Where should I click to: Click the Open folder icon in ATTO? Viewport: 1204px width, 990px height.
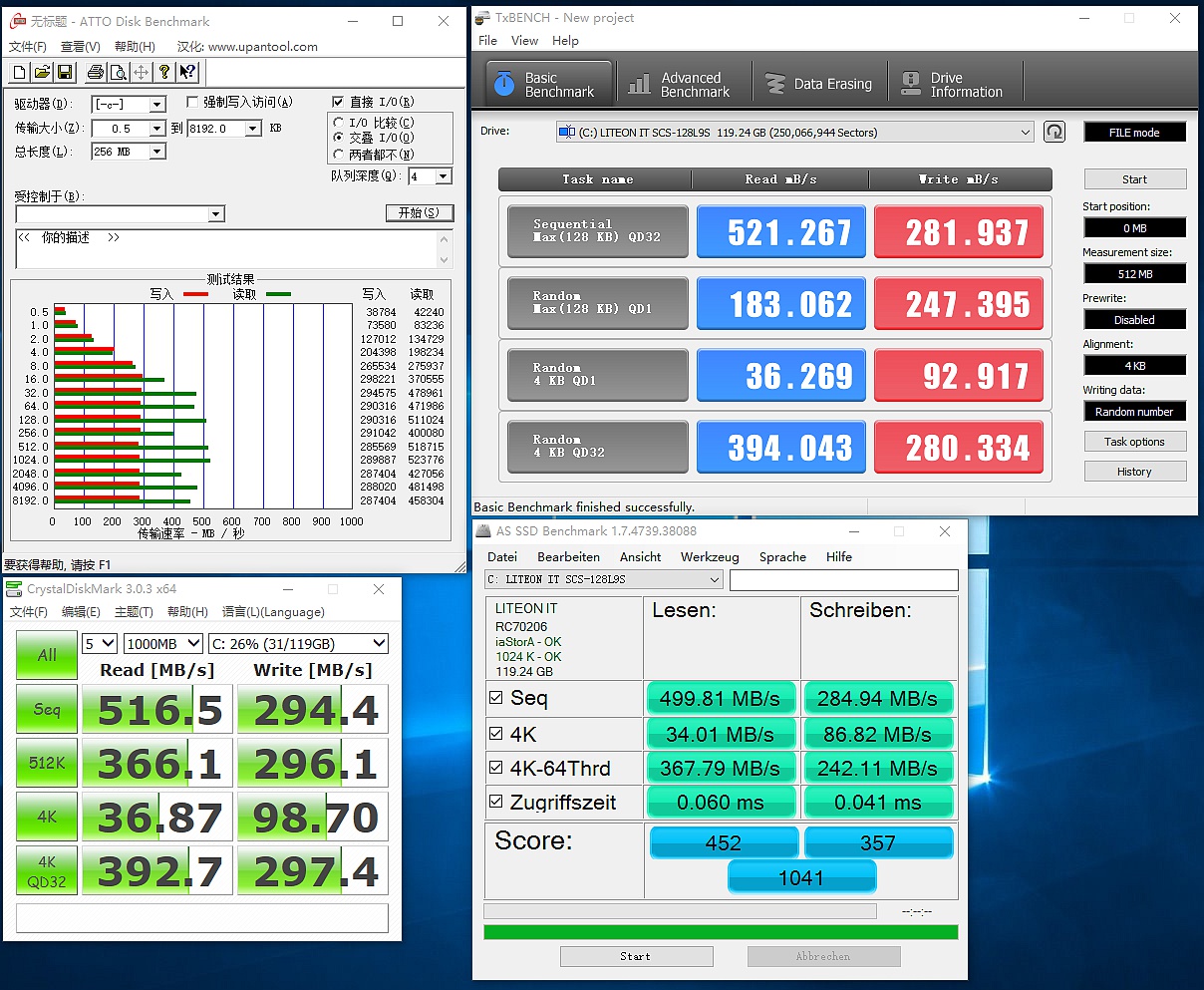[x=42, y=72]
